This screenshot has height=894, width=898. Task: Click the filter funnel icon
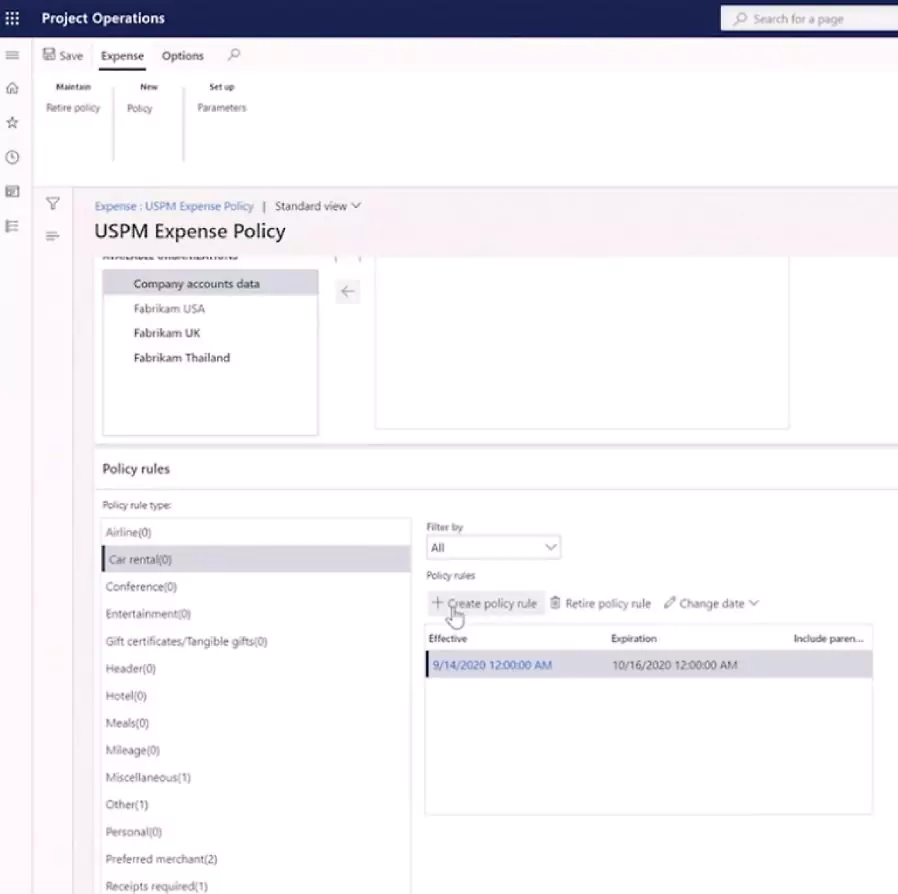(x=53, y=204)
